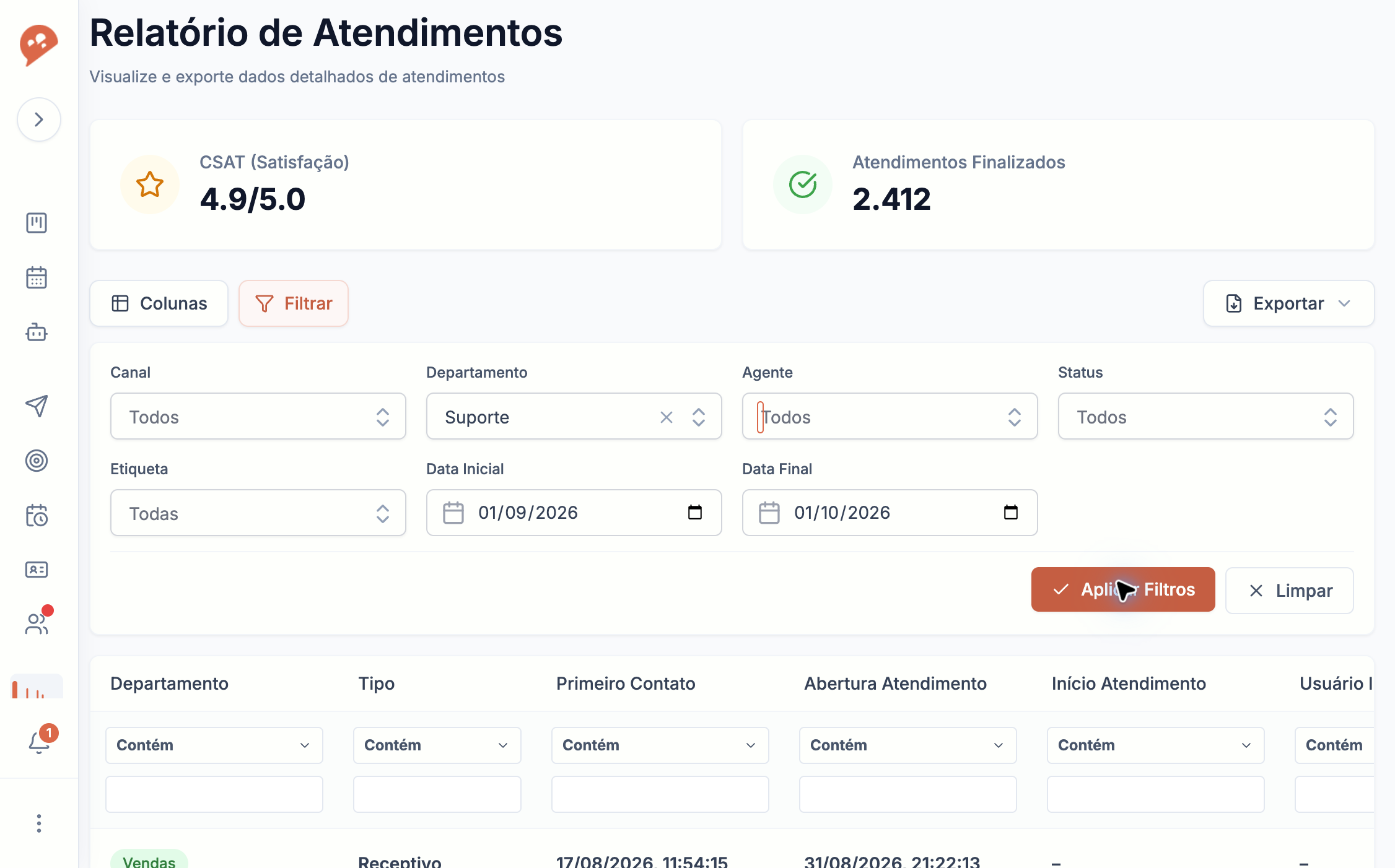Open the notifications bell icon
The width and height of the screenshot is (1395, 868).
tap(39, 742)
